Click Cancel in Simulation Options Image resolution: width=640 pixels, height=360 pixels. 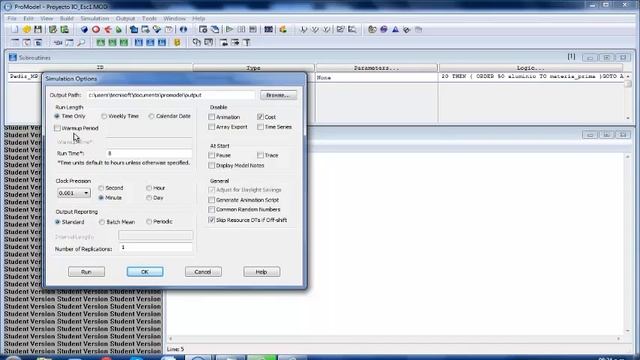[203, 272]
